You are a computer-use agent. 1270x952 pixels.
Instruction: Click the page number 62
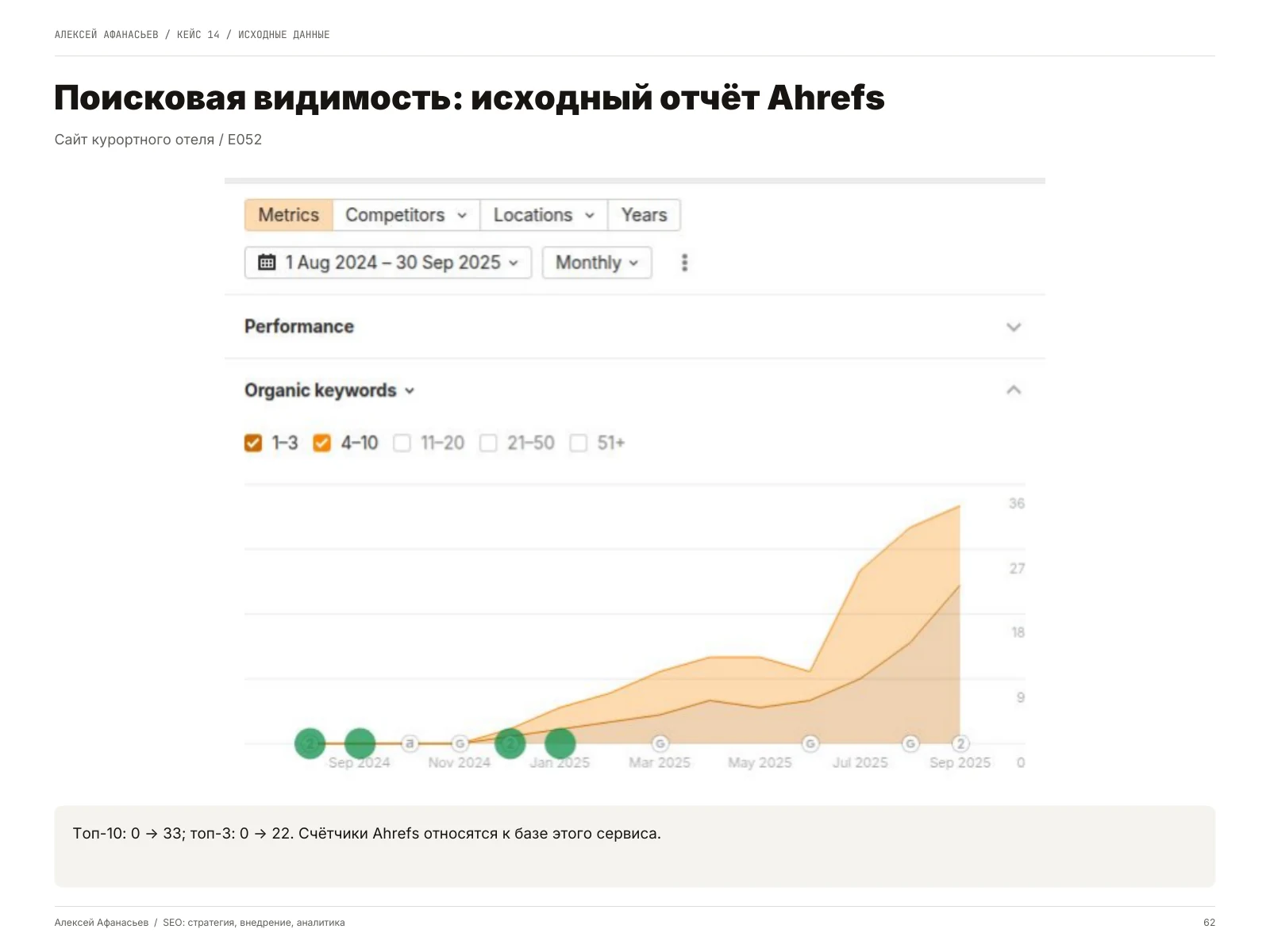tap(1209, 923)
